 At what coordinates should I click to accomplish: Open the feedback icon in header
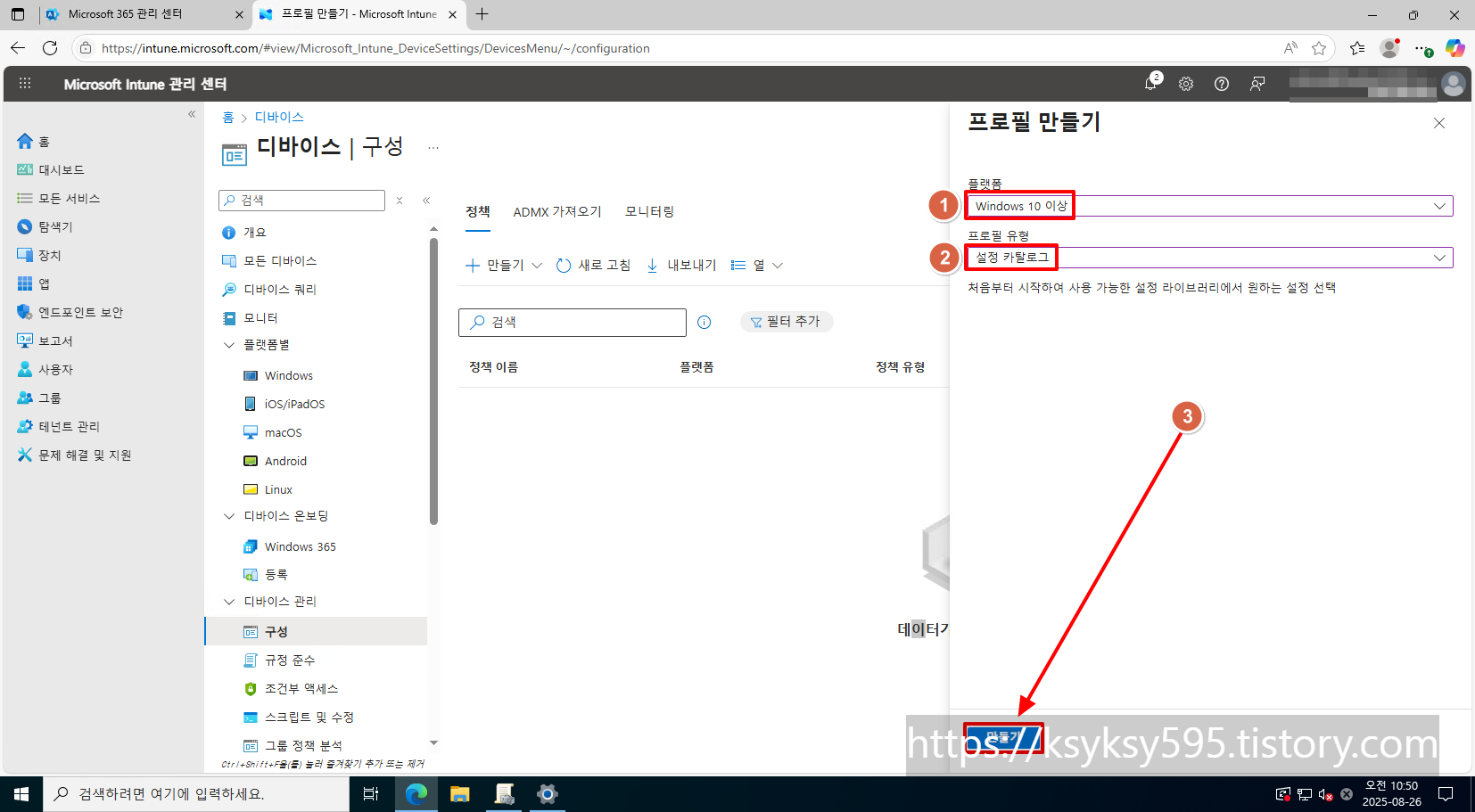(1257, 84)
